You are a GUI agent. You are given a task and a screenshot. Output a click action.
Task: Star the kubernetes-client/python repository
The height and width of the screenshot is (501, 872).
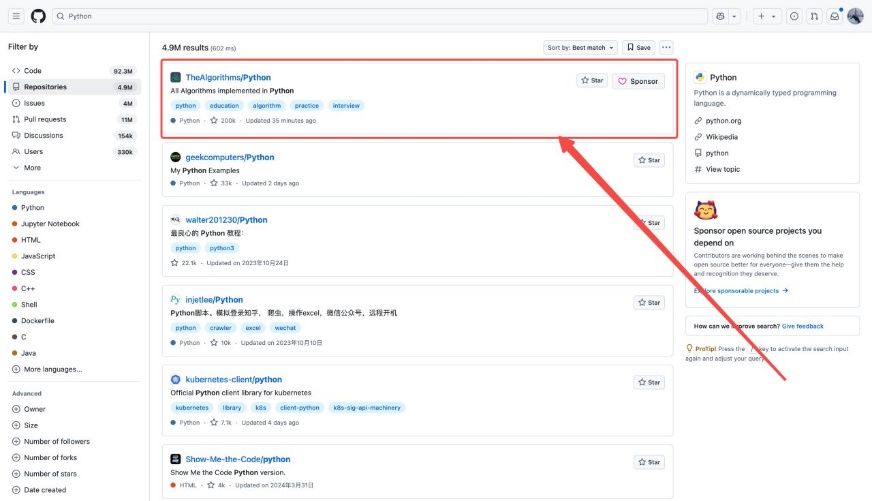coord(649,382)
